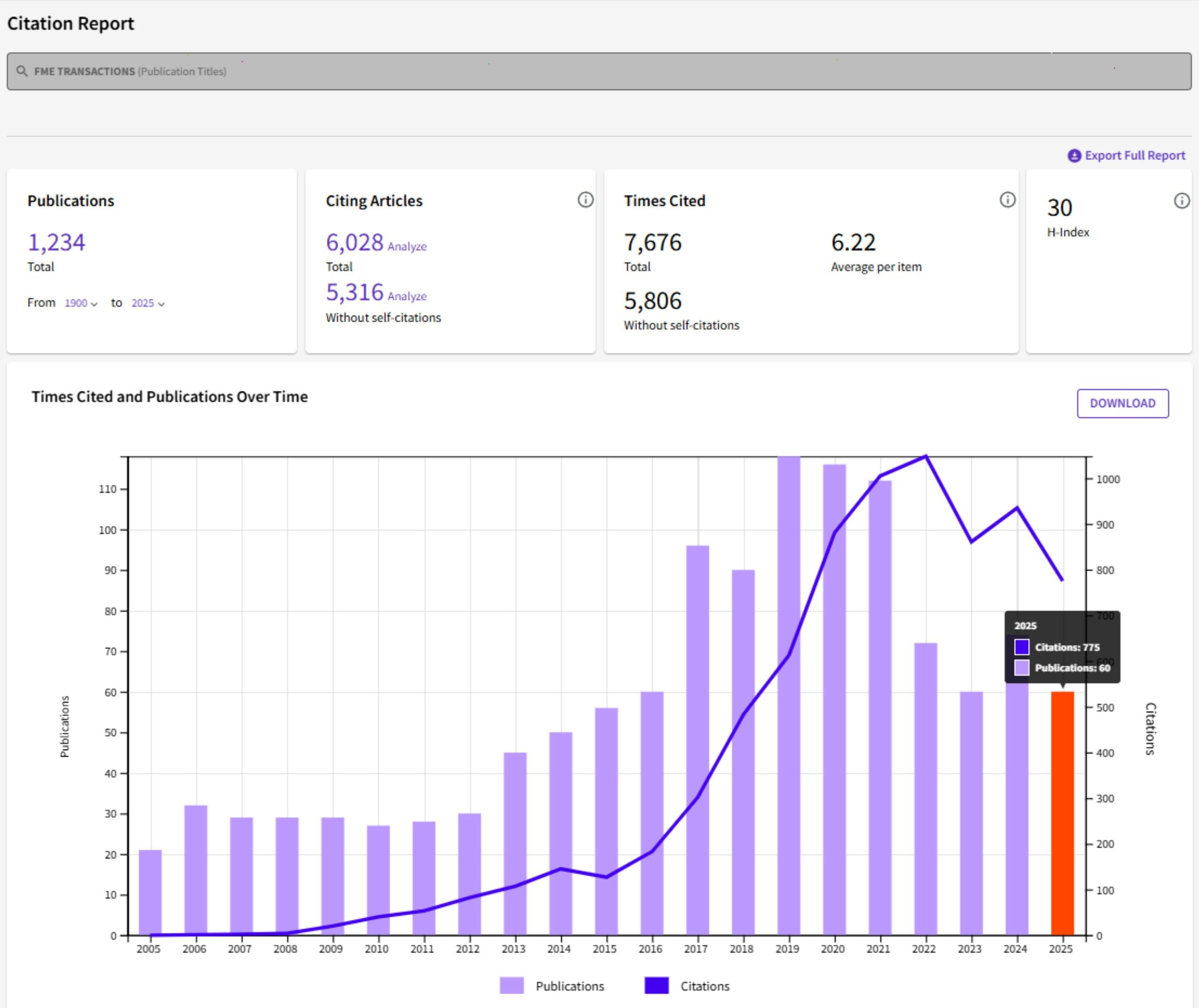Click the citations swatch in 2025 tooltip

click(1021, 647)
